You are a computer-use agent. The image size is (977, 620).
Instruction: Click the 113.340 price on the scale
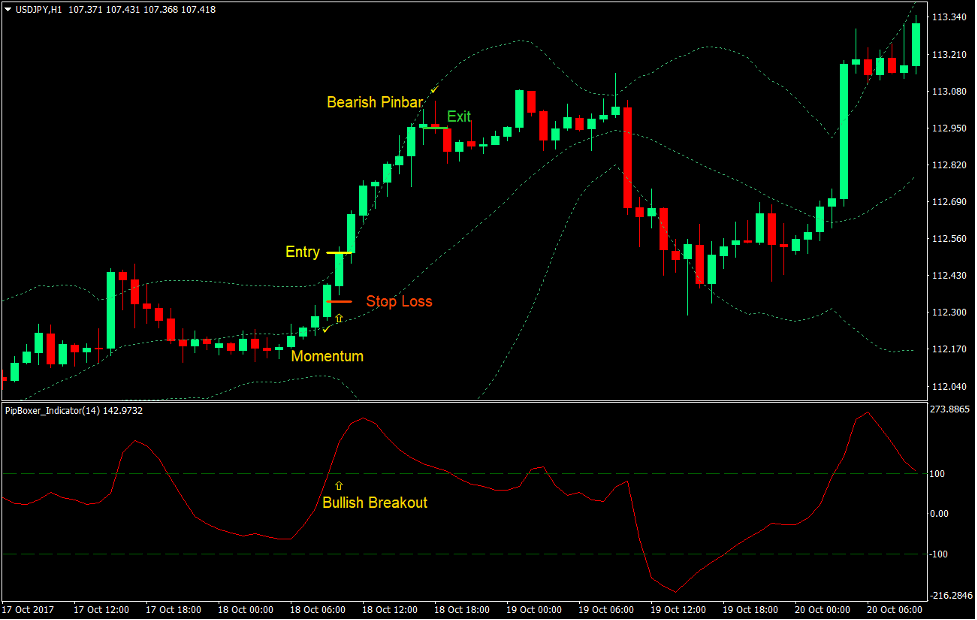coord(945,18)
